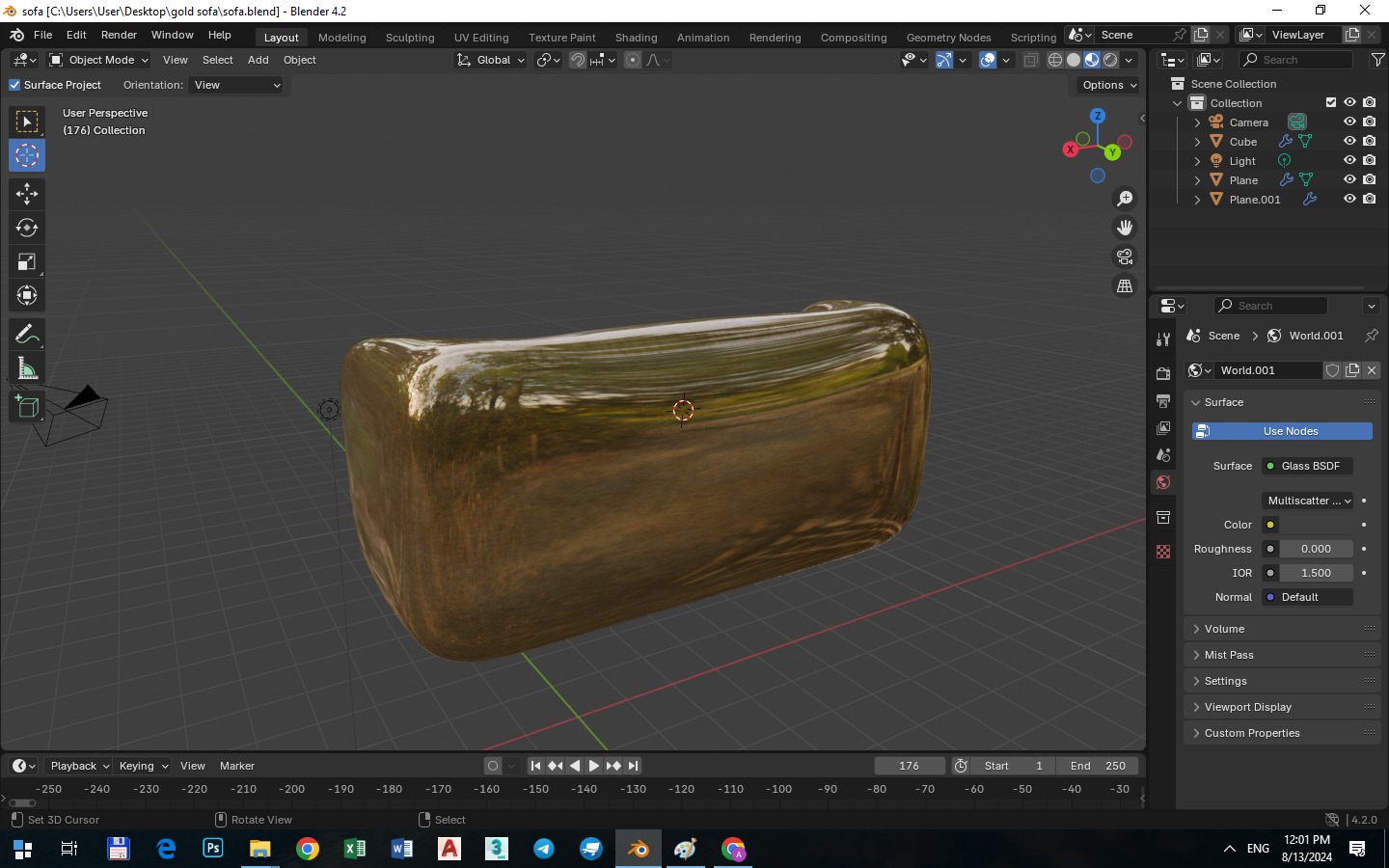Image resolution: width=1389 pixels, height=868 pixels.
Task: Select the Rotate tool
Action: 27,228
